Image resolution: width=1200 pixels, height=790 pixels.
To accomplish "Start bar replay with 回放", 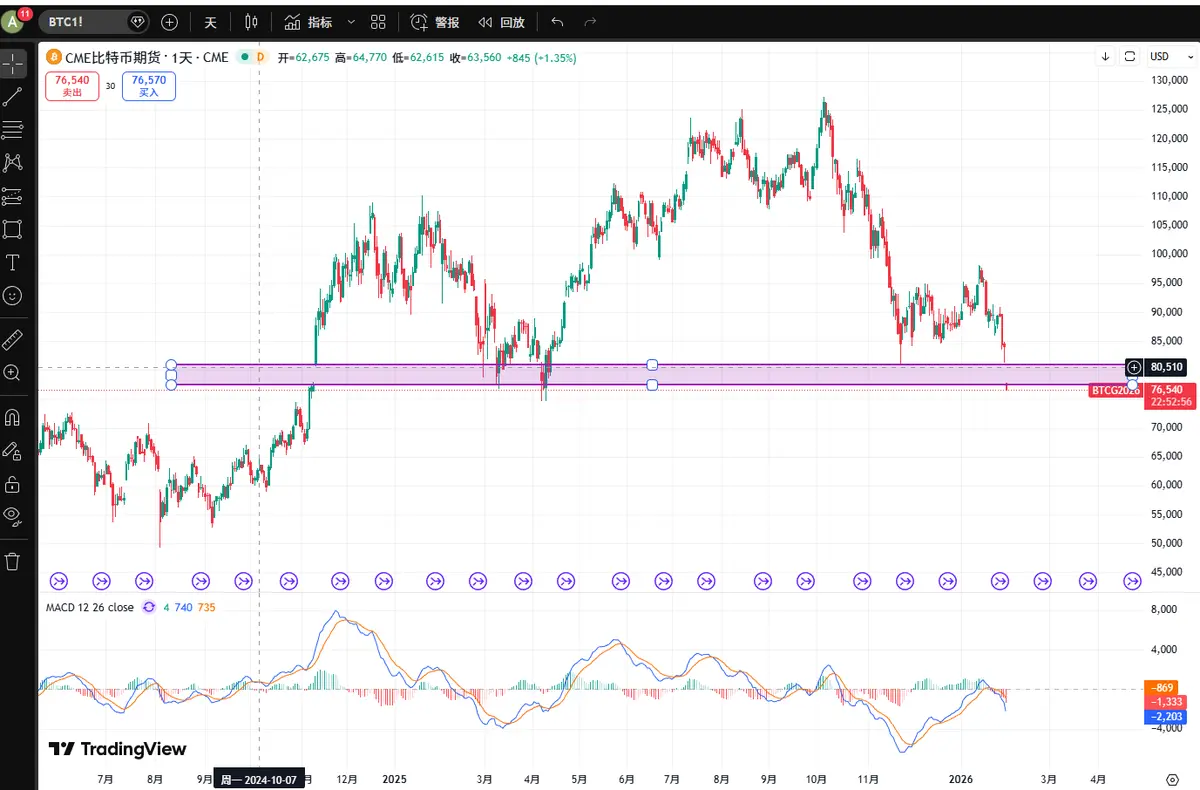I will pyautogui.click(x=501, y=21).
